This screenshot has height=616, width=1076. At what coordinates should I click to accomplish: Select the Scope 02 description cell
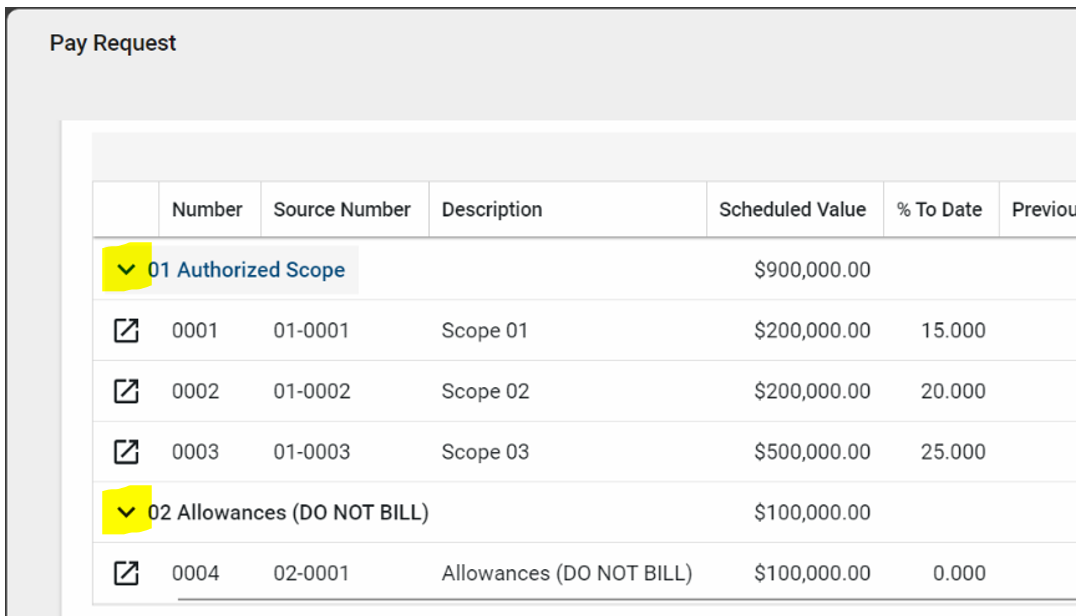[485, 391]
